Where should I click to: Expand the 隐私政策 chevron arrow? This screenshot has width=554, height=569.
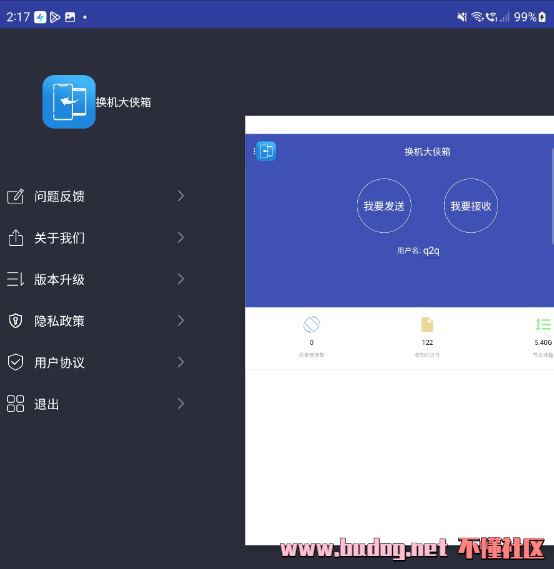[181, 320]
